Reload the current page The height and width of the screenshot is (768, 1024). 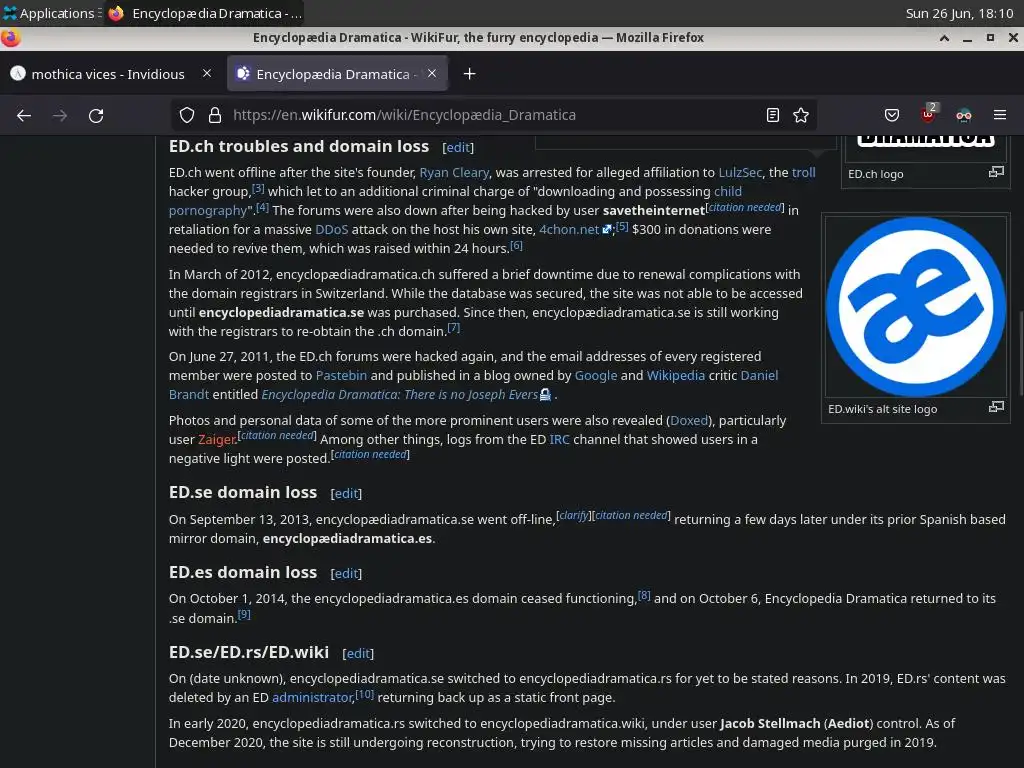click(96, 116)
